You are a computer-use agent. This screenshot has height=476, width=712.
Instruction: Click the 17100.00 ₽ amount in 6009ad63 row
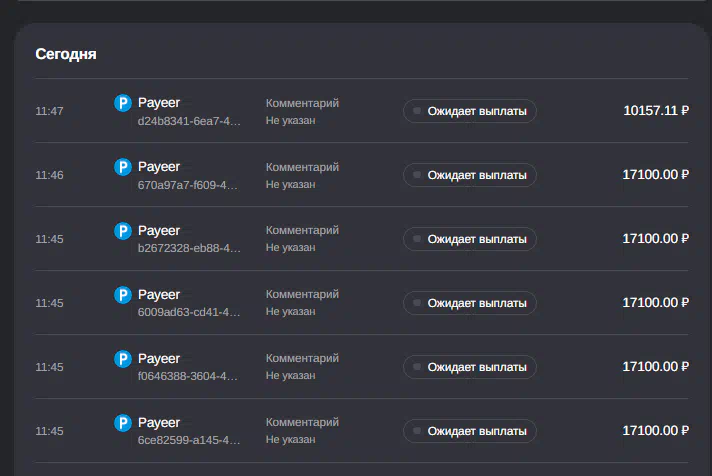(656, 302)
